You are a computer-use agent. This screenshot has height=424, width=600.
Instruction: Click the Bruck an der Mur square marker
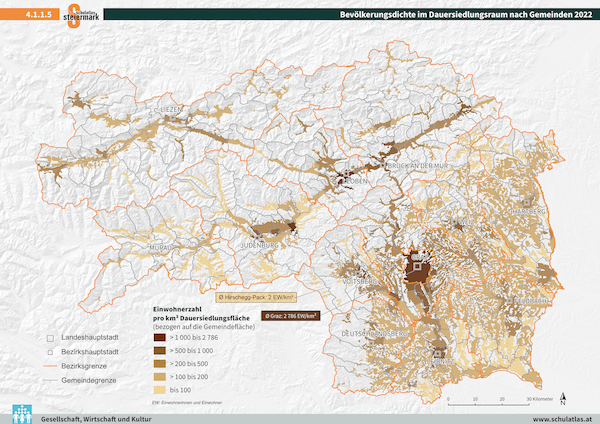click(x=383, y=165)
